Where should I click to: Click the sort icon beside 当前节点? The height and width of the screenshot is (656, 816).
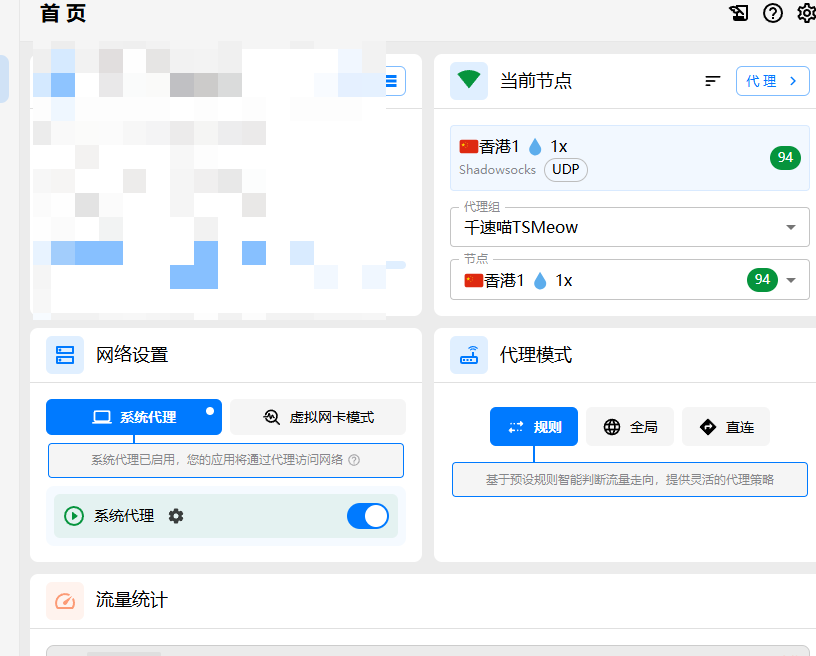[x=713, y=81]
